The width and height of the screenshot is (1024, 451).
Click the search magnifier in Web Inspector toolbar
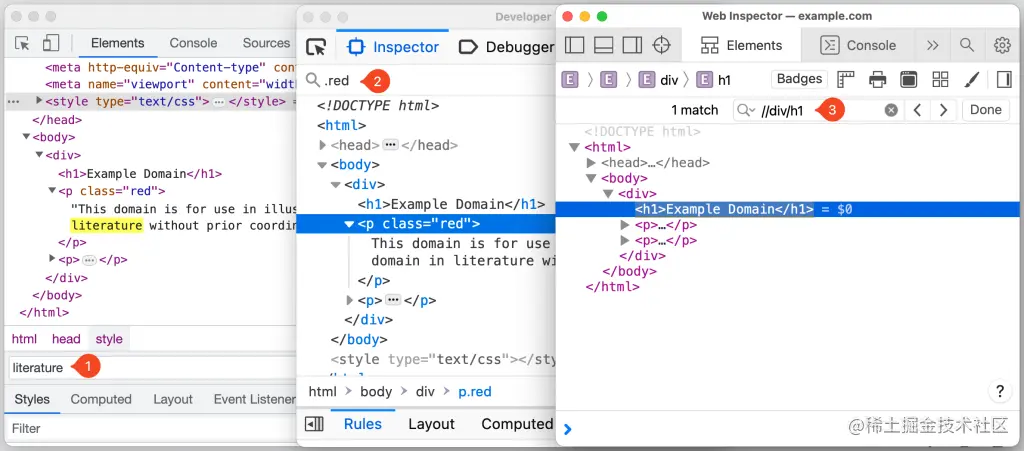(967, 45)
